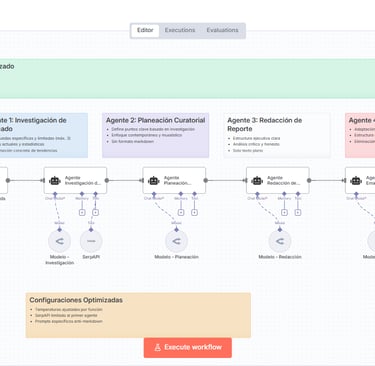Select the Agente 1: Investigación sticky heading

pos(33,124)
